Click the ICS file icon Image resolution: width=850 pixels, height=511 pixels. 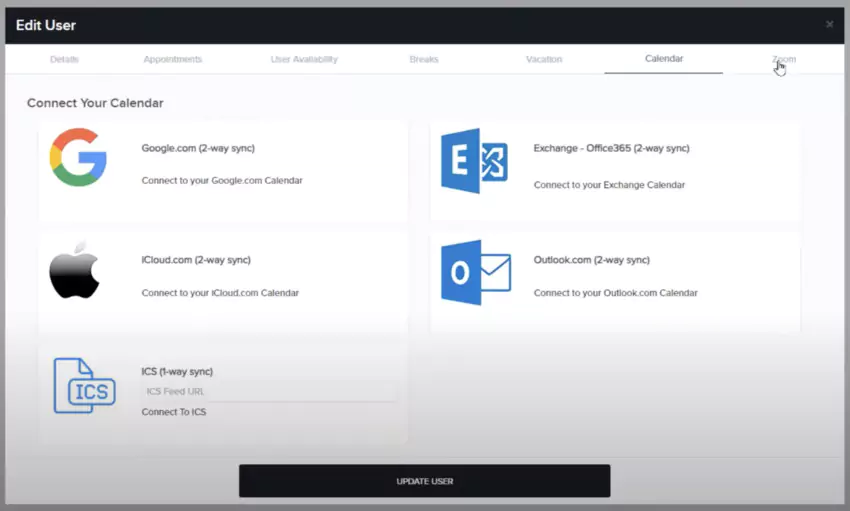pyautogui.click(x=85, y=385)
